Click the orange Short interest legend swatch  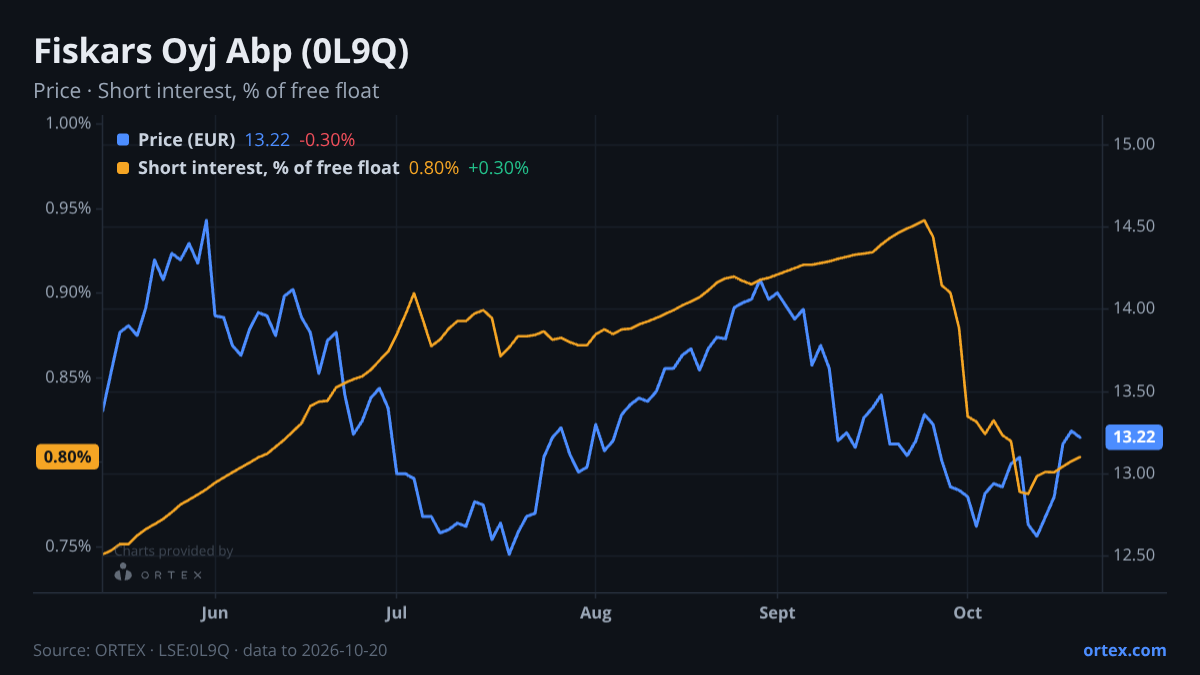pyautogui.click(x=123, y=168)
